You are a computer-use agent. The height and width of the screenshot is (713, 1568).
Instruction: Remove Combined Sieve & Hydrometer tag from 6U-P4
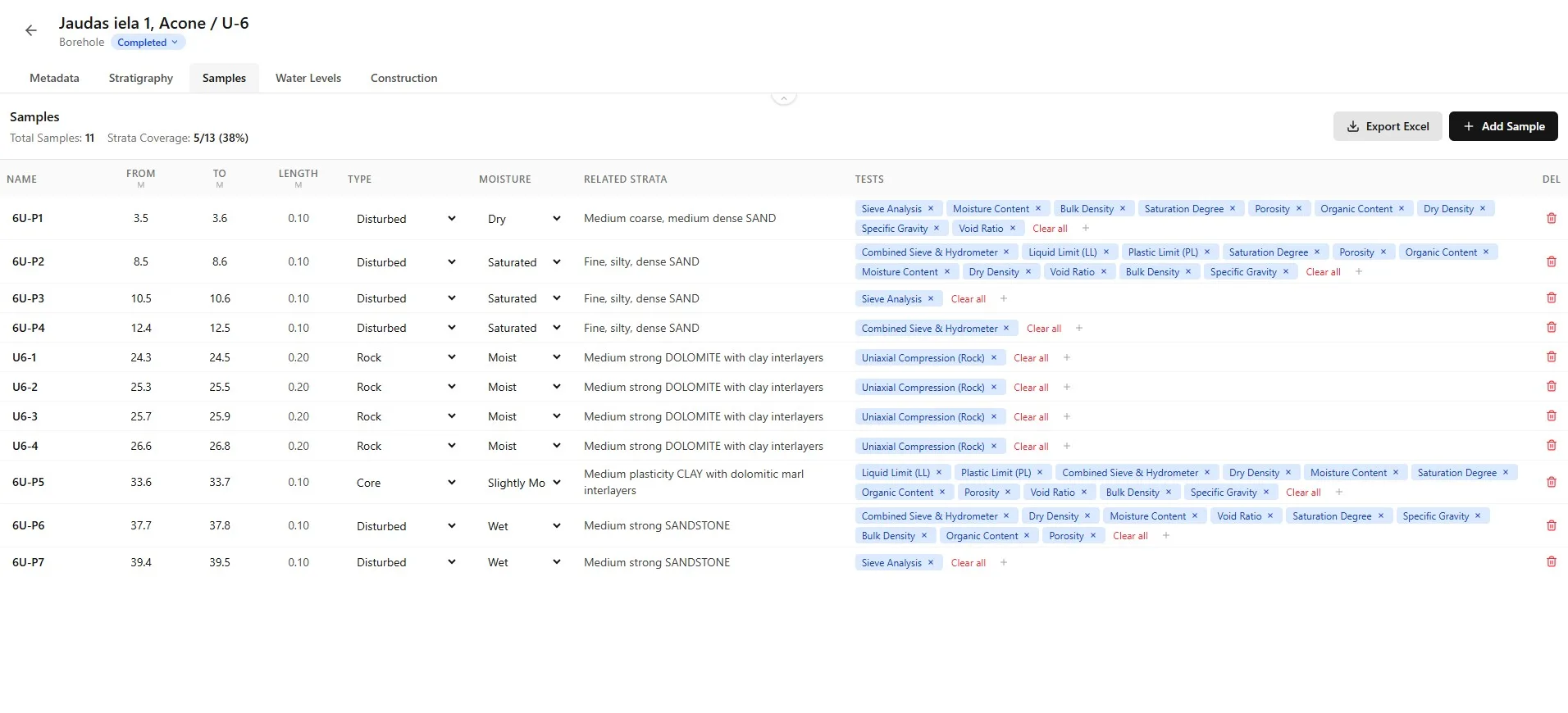(1006, 329)
